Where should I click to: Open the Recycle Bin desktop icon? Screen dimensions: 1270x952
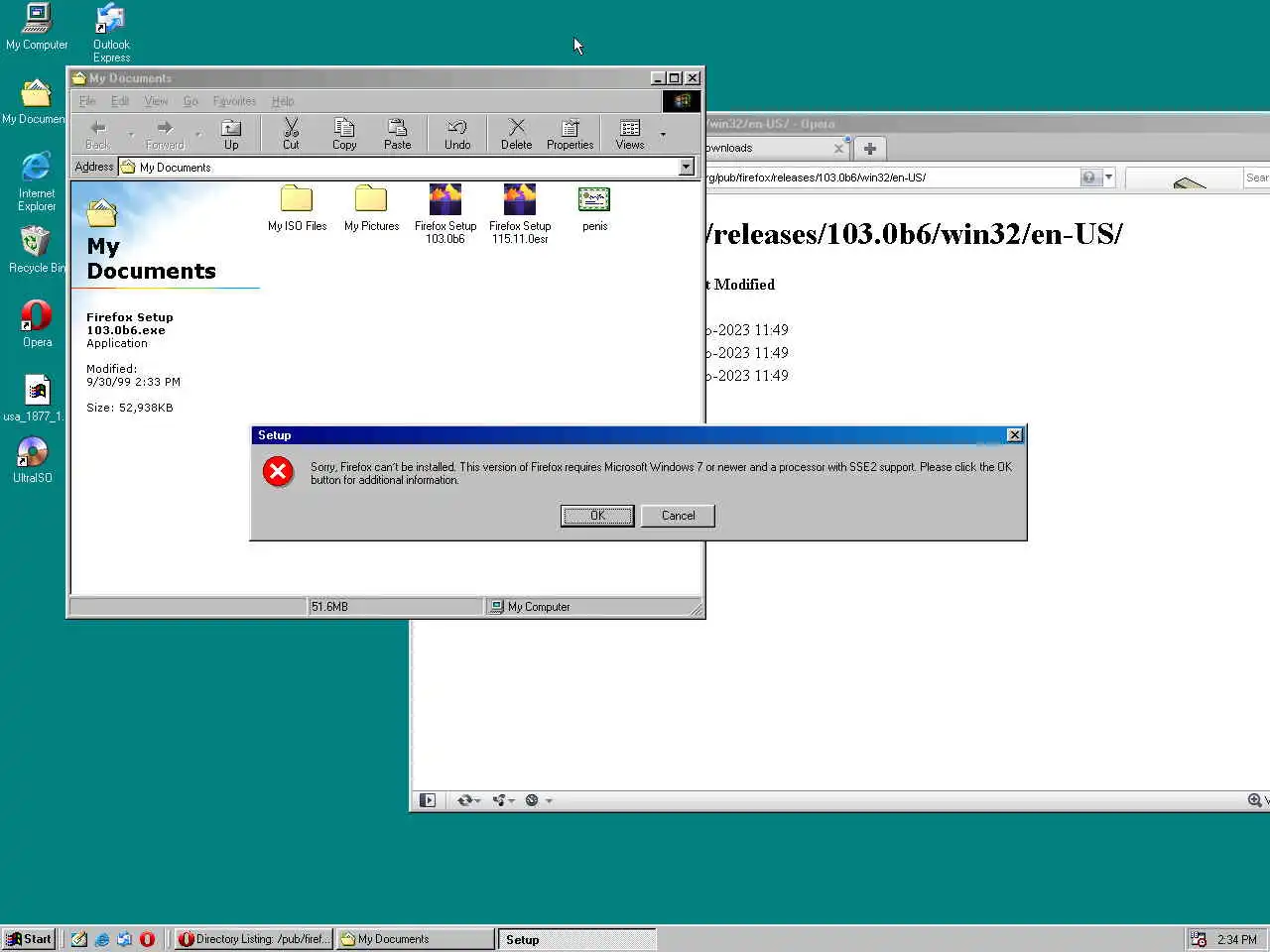point(36,249)
